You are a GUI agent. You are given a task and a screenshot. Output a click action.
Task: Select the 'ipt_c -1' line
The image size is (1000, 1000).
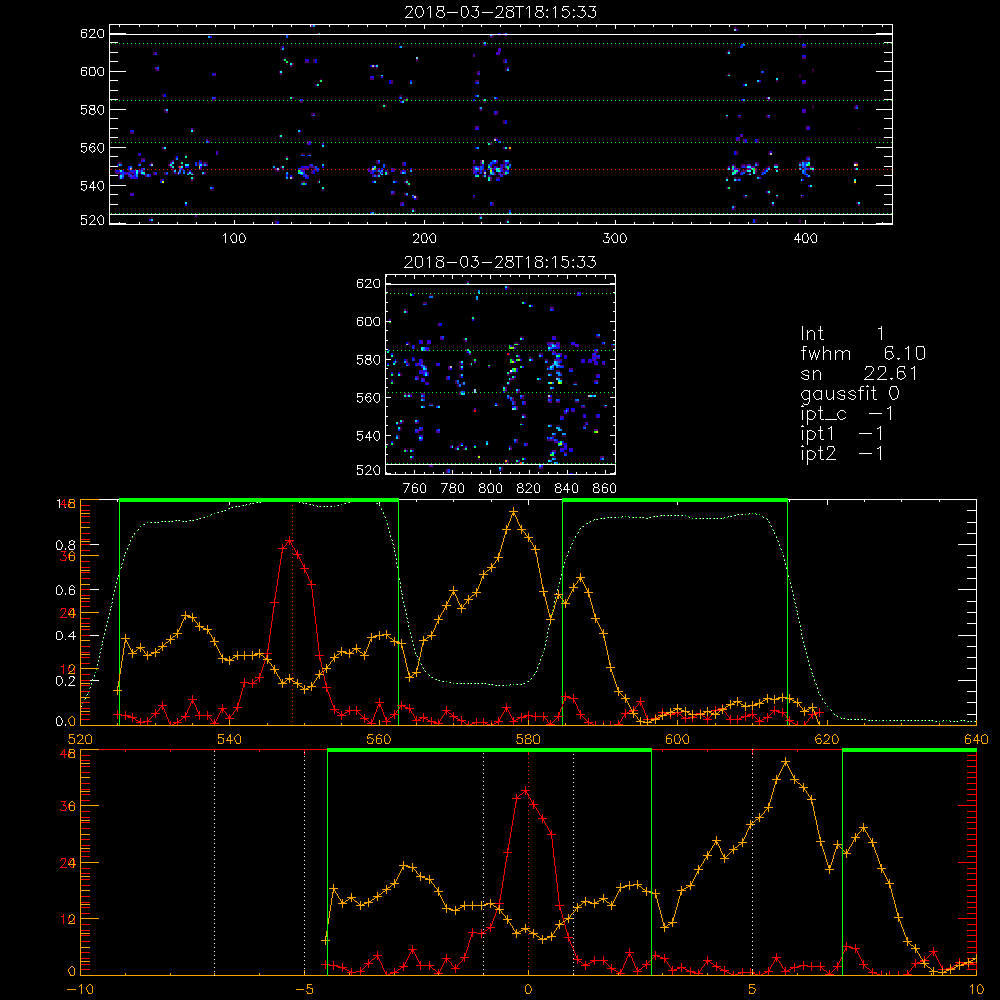(847, 414)
